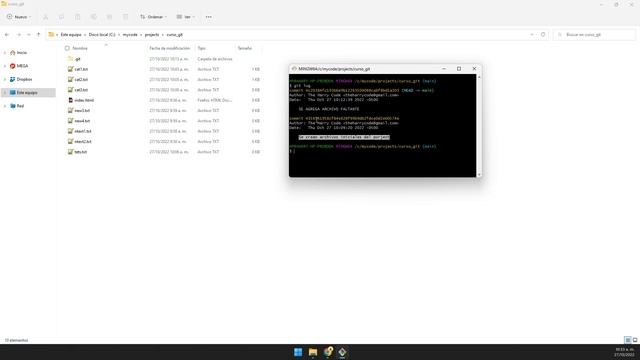640x360 pixels.
Task: Select the cat2.txt file row
Action: click(x=163, y=79)
